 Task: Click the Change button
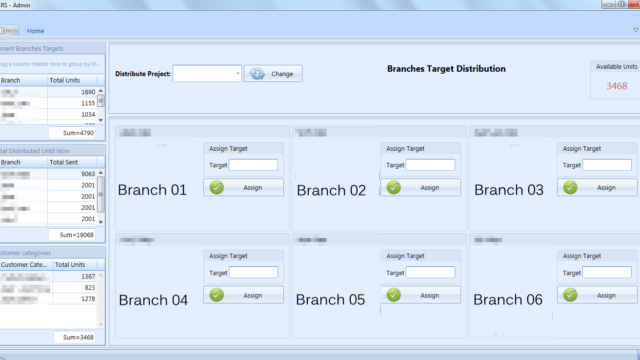click(x=273, y=74)
